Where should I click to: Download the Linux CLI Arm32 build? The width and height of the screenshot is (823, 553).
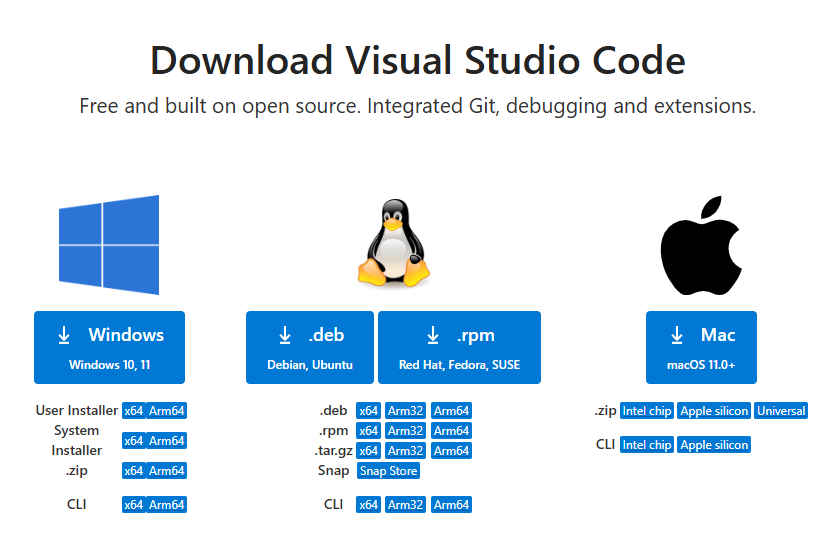click(x=405, y=505)
